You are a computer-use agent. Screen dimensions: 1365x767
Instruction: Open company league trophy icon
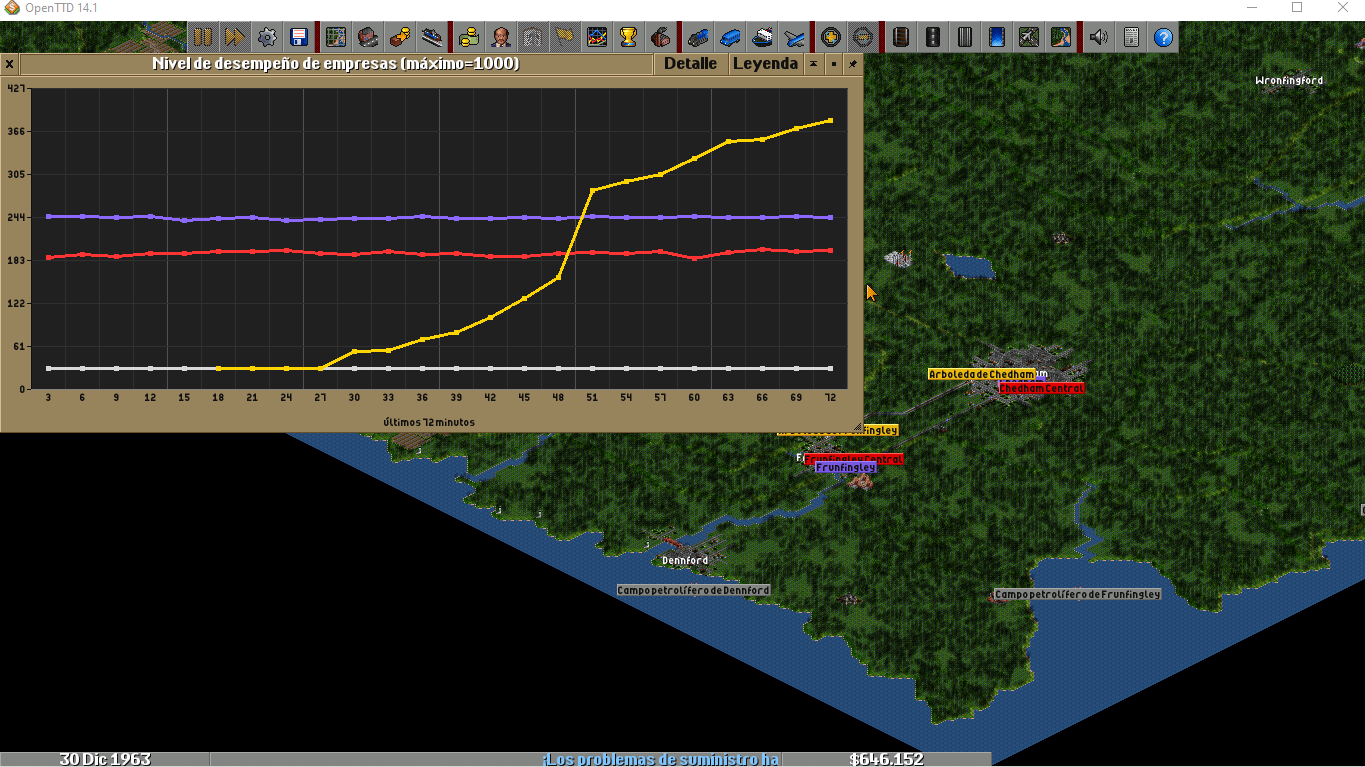pos(629,38)
